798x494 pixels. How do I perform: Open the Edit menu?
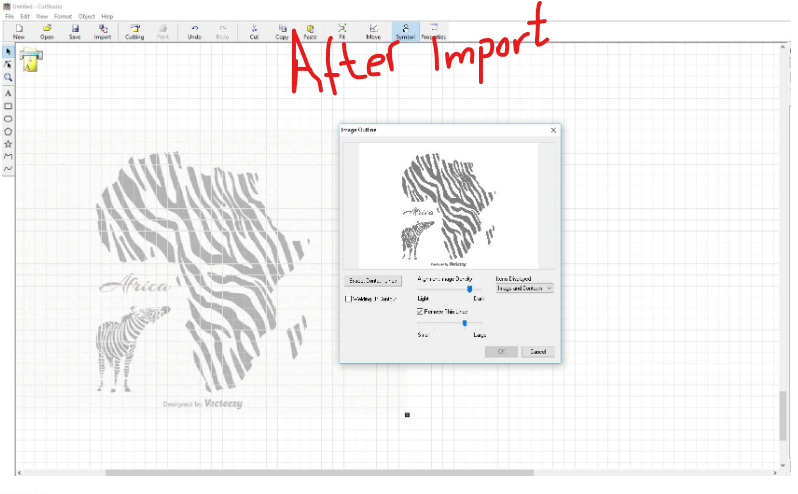pos(24,16)
